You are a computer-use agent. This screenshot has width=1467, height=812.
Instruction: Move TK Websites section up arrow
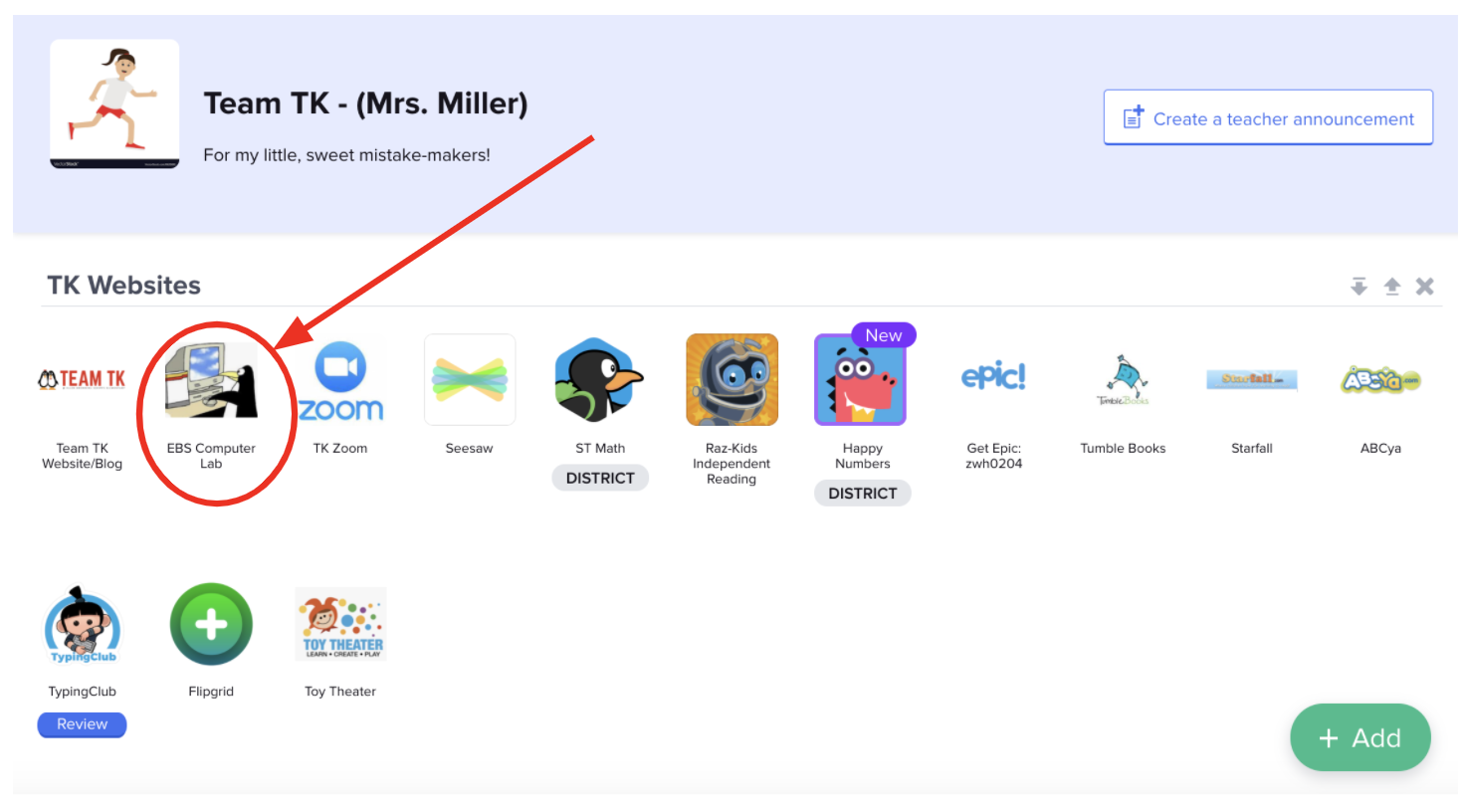(1392, 287)
